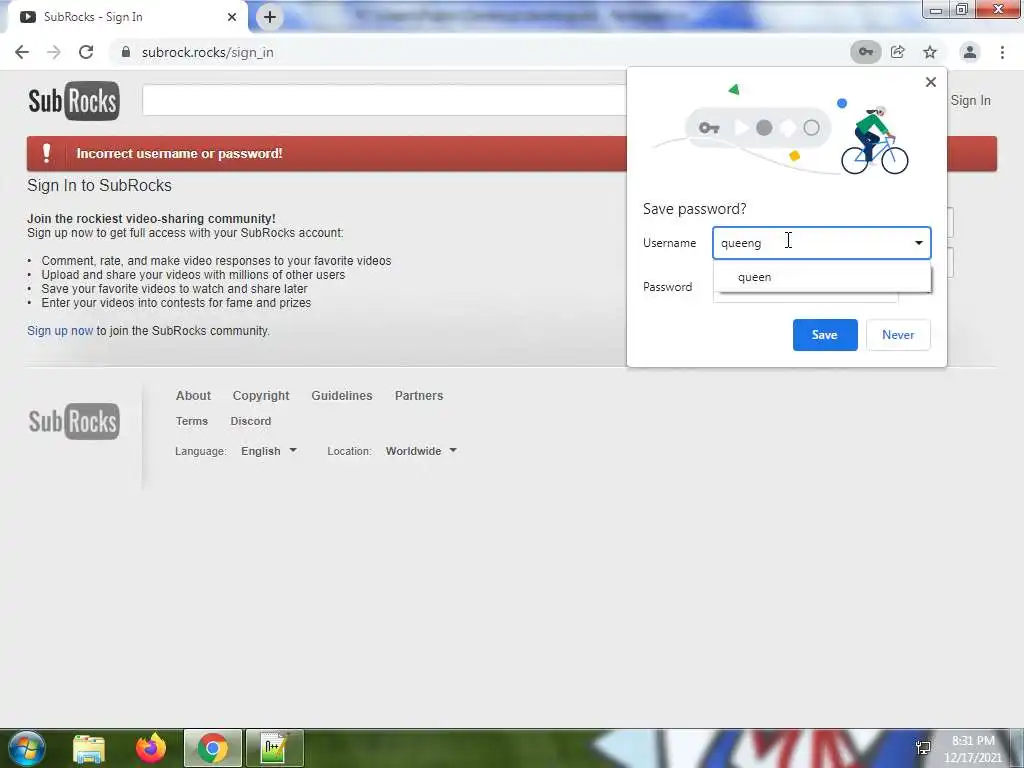Click the 'Sign In to SubRocks' heading
The height and width of the screenshot is (768, 1024).
tap(99, 185)
